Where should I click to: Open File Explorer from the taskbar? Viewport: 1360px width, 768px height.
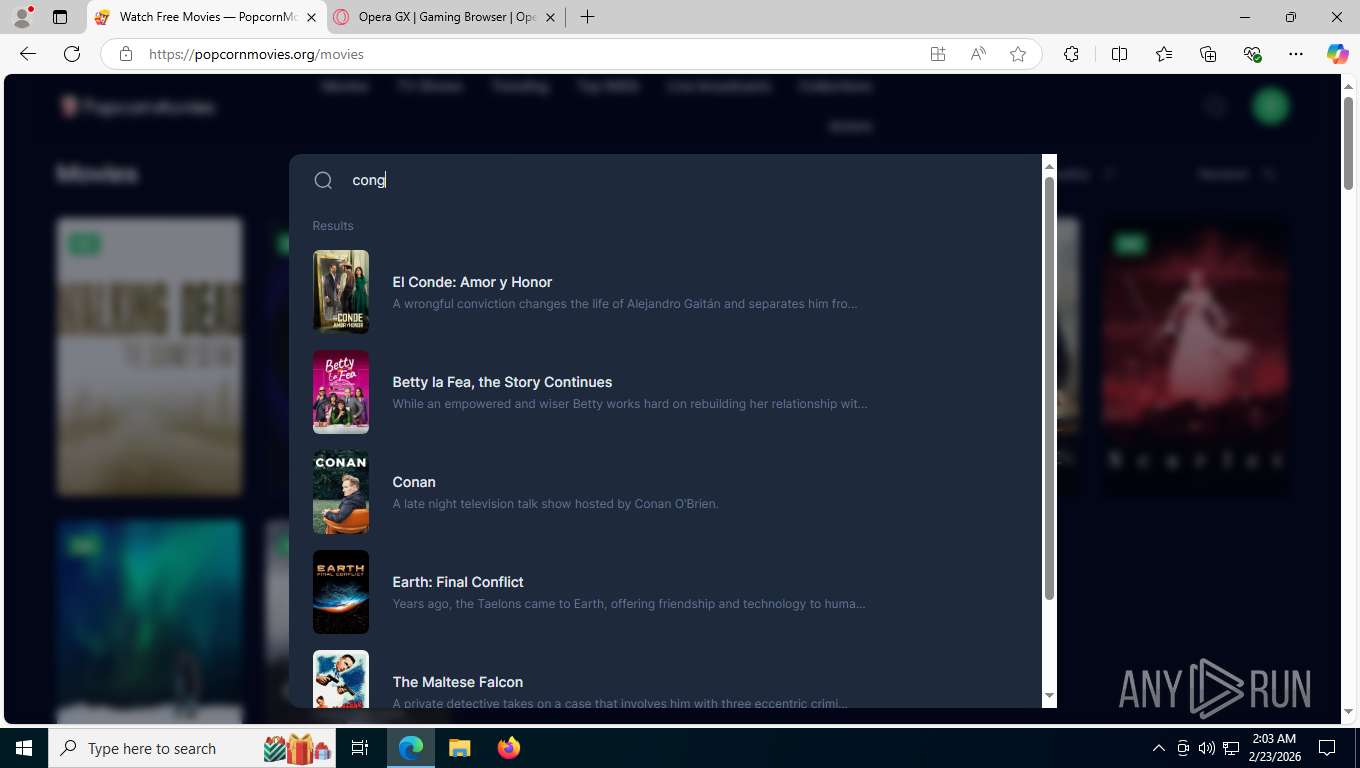coord(459,748)
